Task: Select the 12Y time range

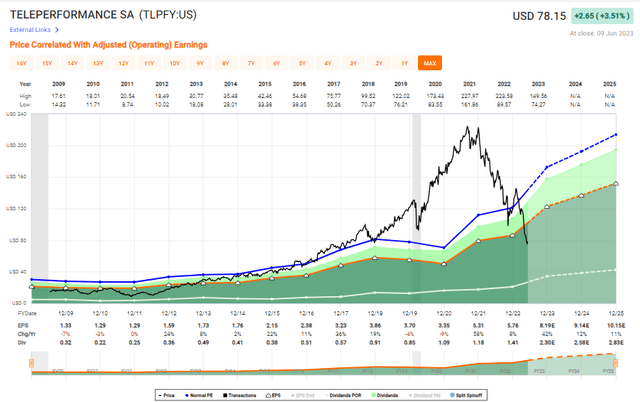Action: 123,63
